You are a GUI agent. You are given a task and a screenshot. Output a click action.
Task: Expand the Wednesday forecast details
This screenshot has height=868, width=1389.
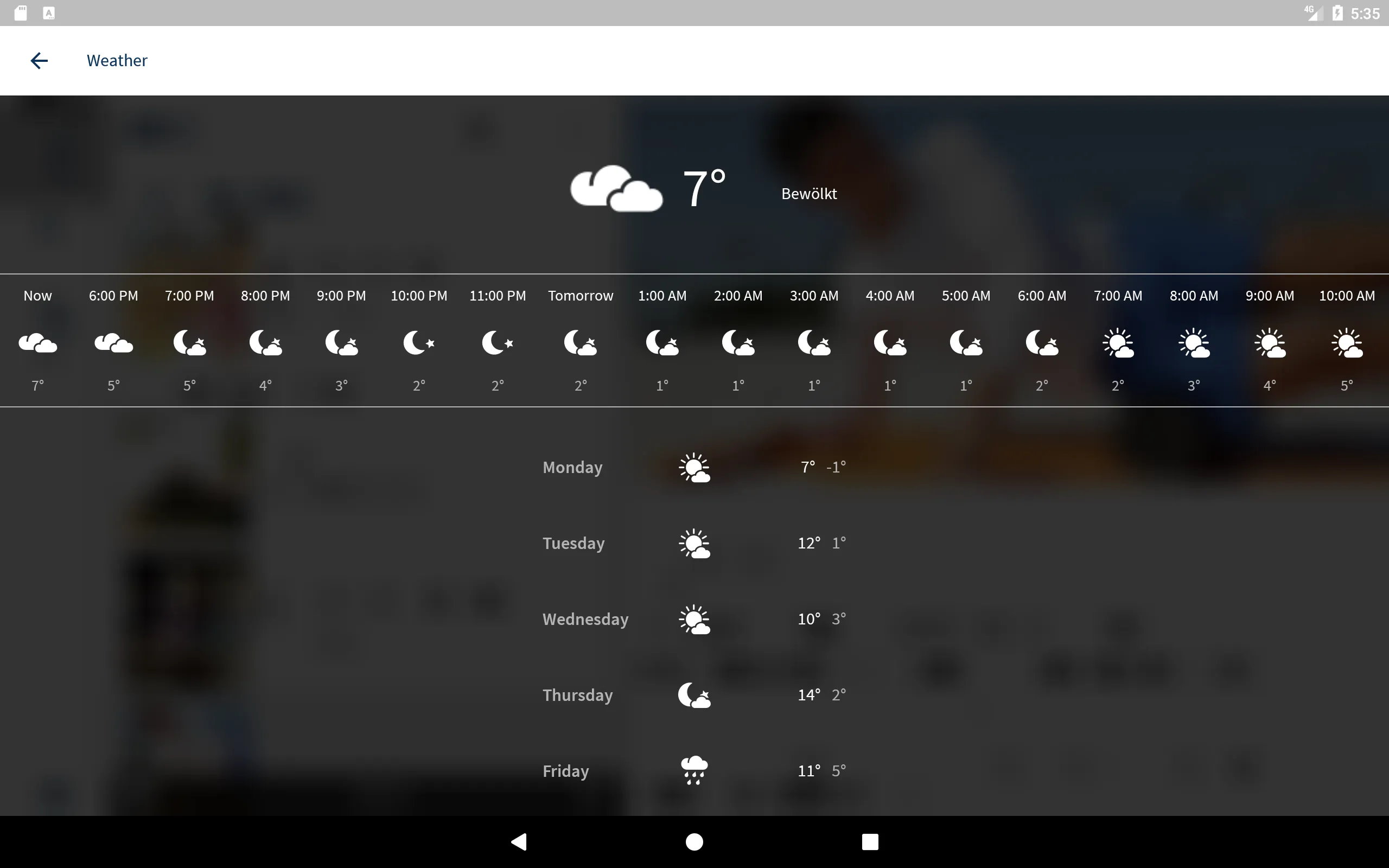[694, 619]
